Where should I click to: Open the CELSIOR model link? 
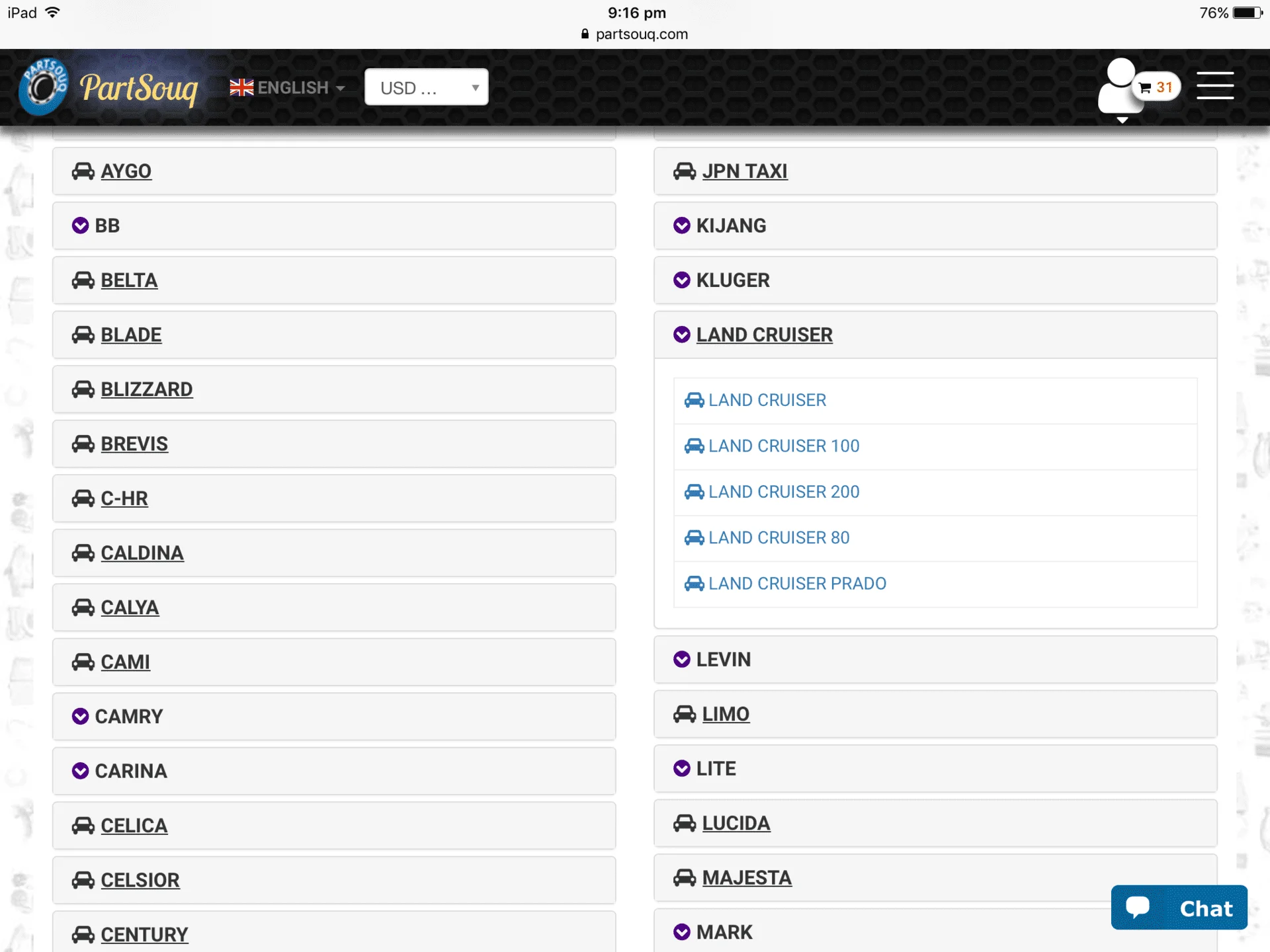click(140, 880)
